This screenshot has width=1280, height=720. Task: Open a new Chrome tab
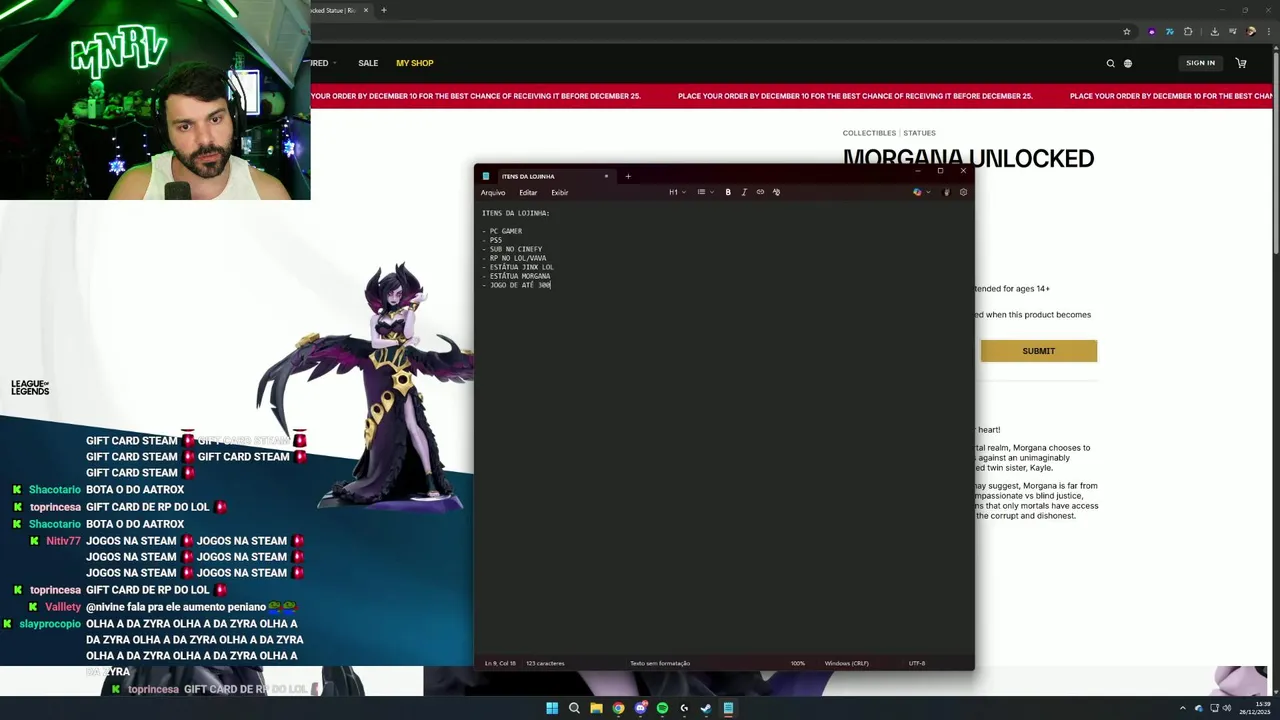coord(383,10)
